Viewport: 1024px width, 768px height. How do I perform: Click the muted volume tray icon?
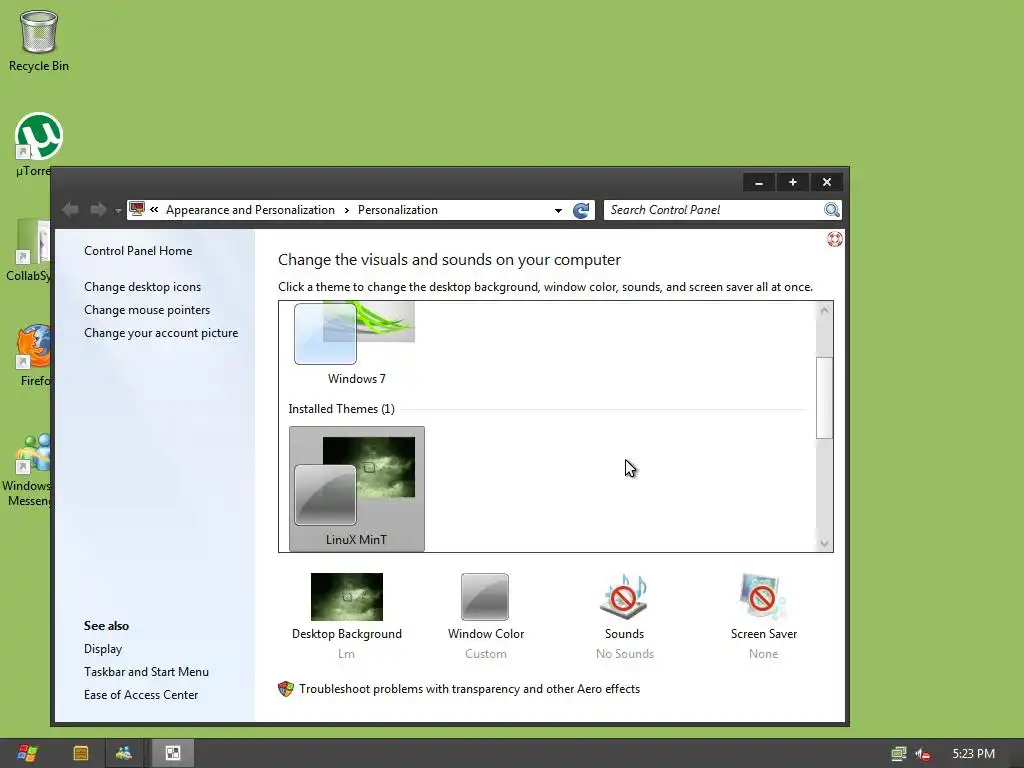point(922,754)
